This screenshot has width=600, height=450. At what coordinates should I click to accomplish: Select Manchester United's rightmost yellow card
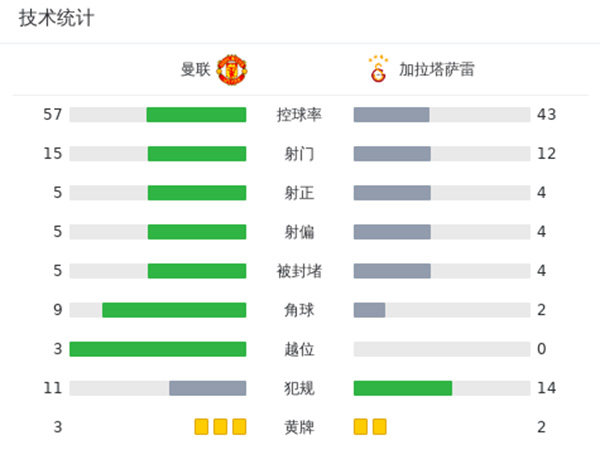coord(239,427)
